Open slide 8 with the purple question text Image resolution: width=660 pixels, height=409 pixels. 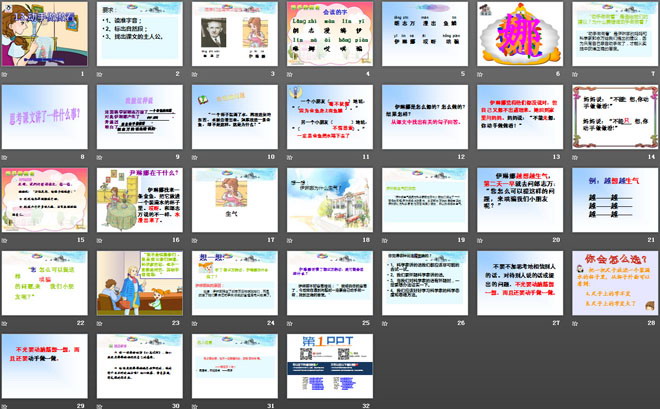click(x=42, y=117)
